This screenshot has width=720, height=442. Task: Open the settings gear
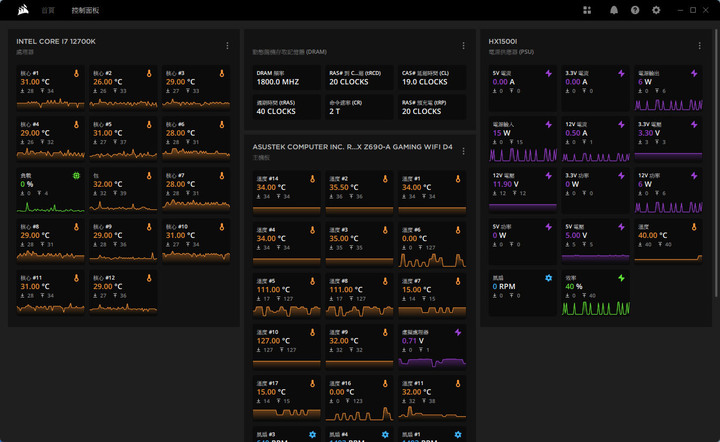click(656, 10)
